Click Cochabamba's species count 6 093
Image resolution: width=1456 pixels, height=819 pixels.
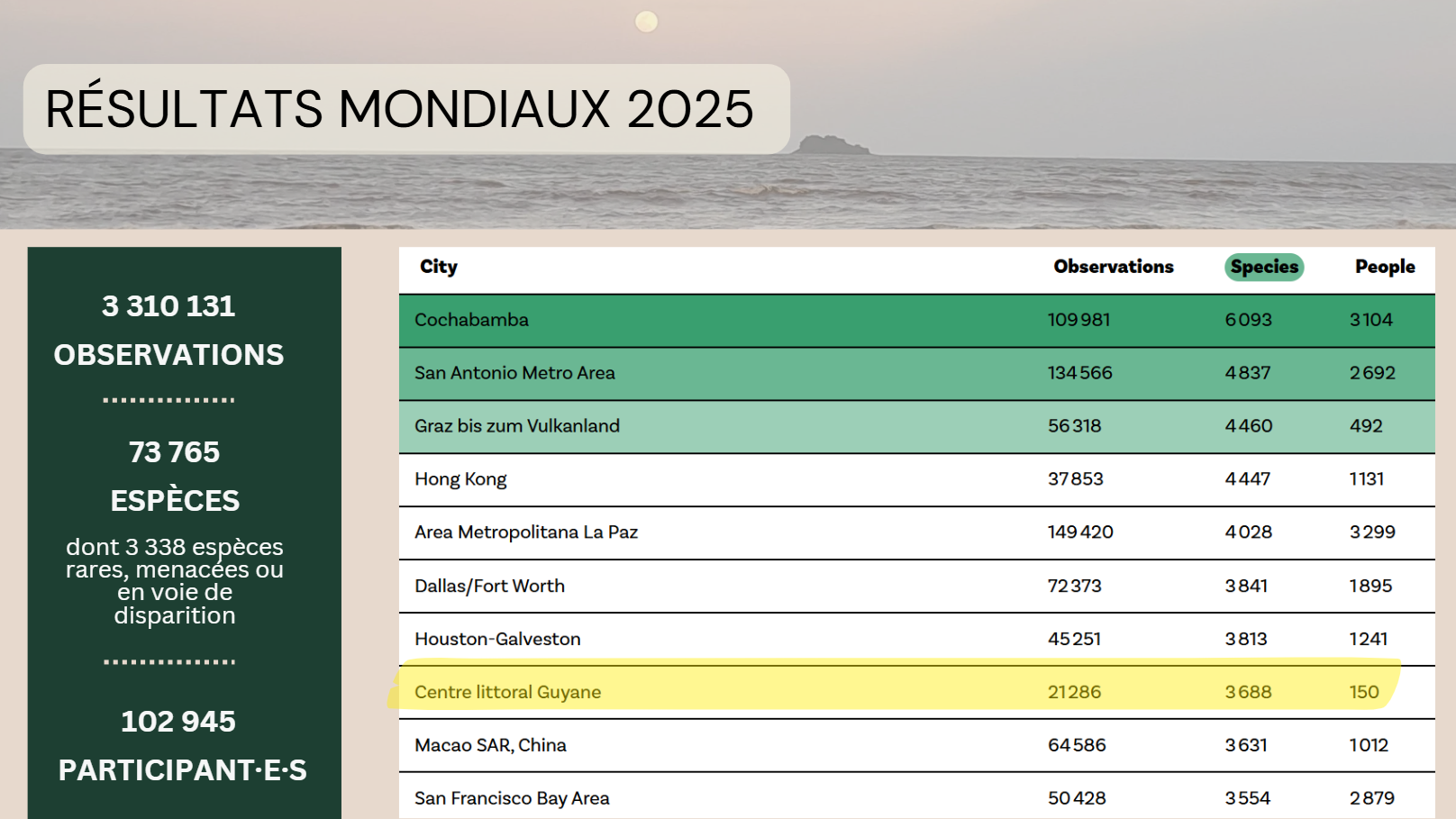coord(1248,320)
